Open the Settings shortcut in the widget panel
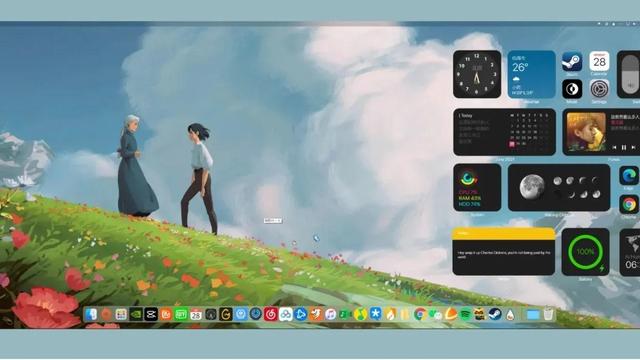Image resolution: width=640 pixels, height=360 pixels. click(599, 89)
